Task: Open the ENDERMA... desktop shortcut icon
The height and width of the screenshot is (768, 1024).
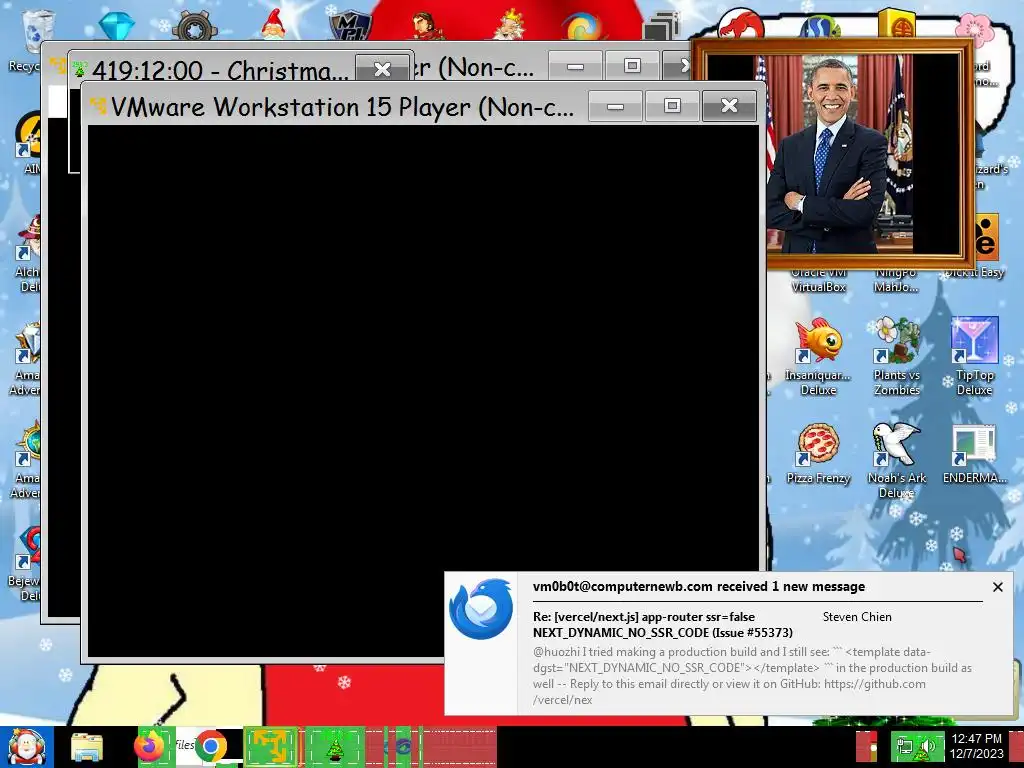Action: [x=974, y=444]
